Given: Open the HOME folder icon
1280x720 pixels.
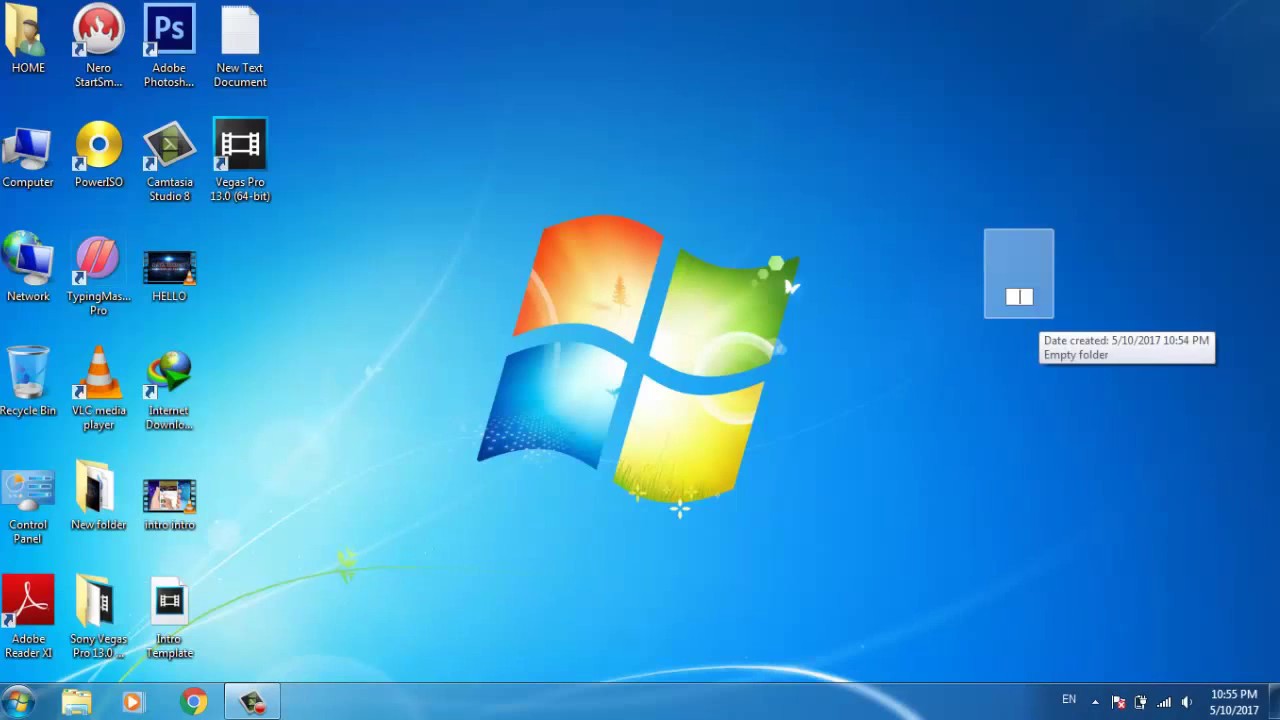Looking at the screenshot, I should [x=28, y=40].
